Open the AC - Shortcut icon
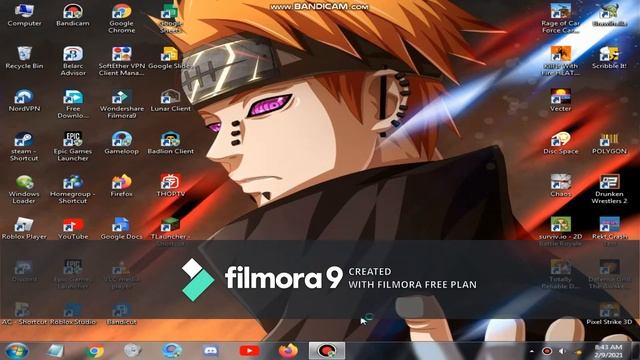This screenshot has height=360, width=640. tap(24, 313)
